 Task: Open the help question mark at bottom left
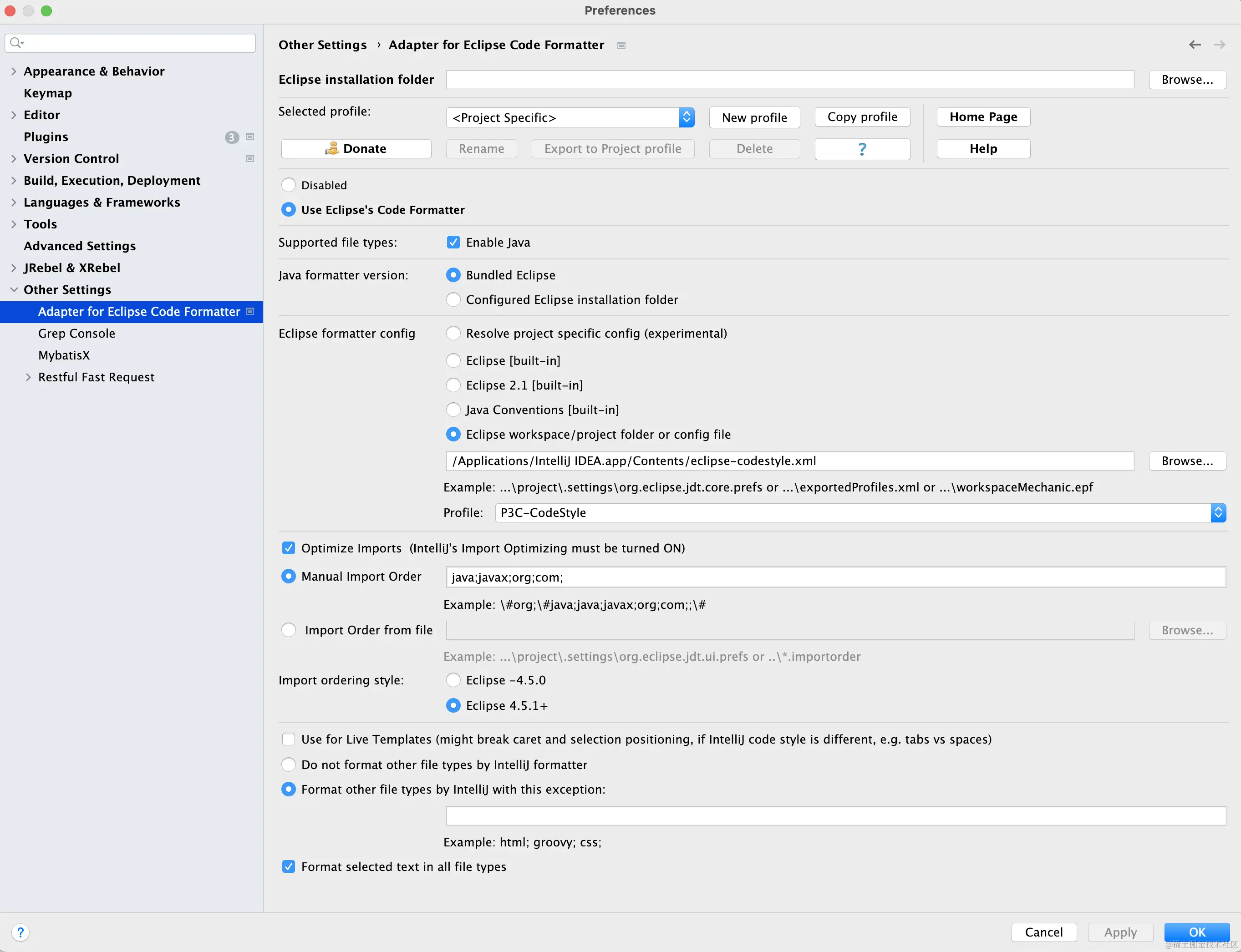point(20,932)
